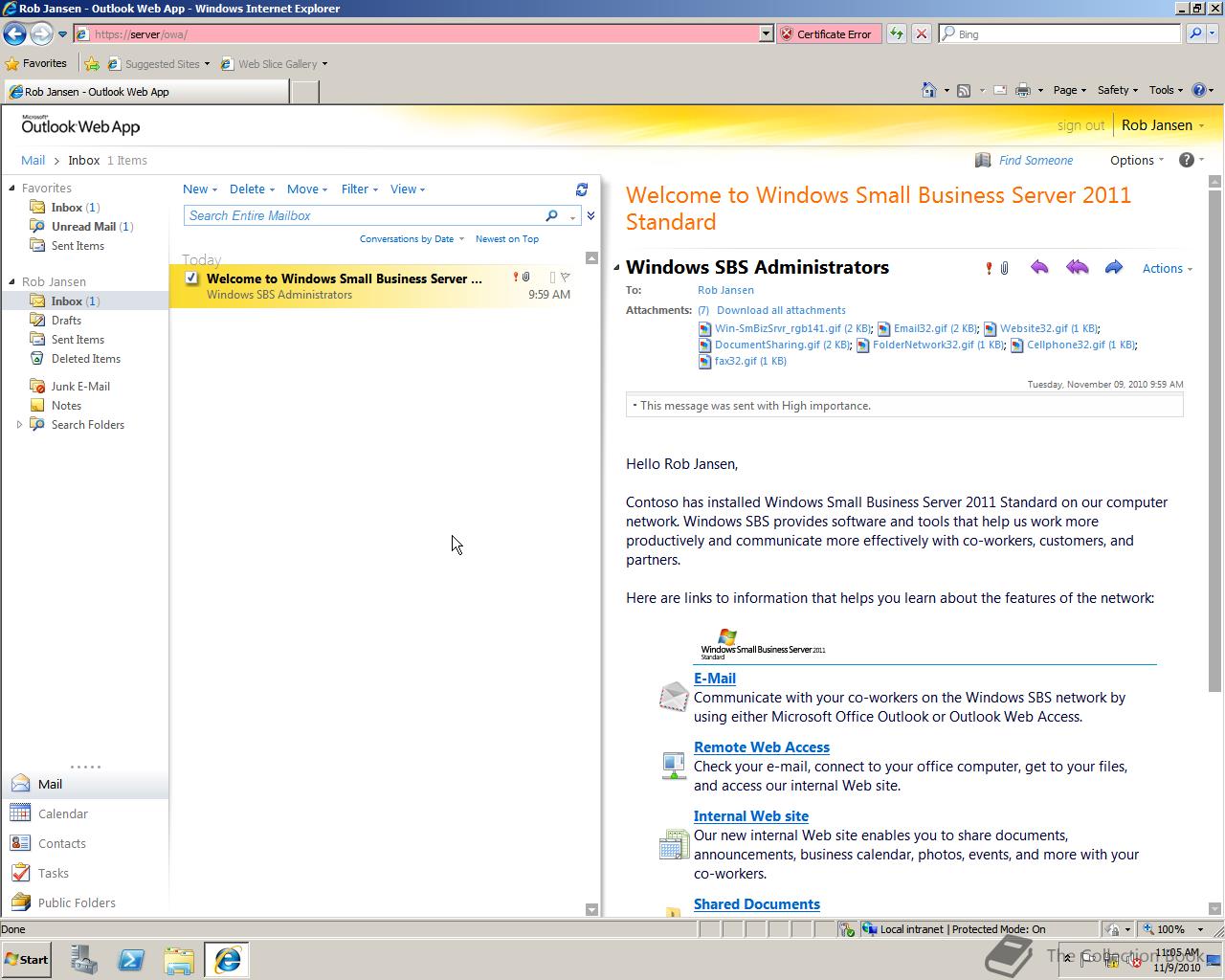Click the Newest on Top sort link

pos(506,238)
